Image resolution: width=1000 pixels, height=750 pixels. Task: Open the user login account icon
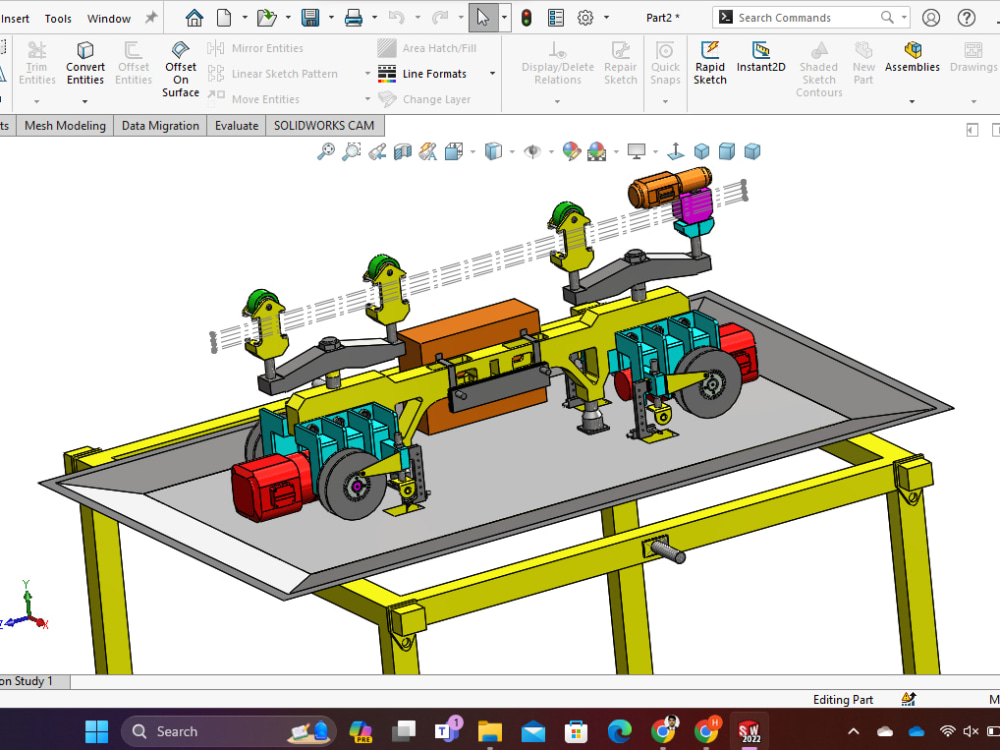[931, 18]
